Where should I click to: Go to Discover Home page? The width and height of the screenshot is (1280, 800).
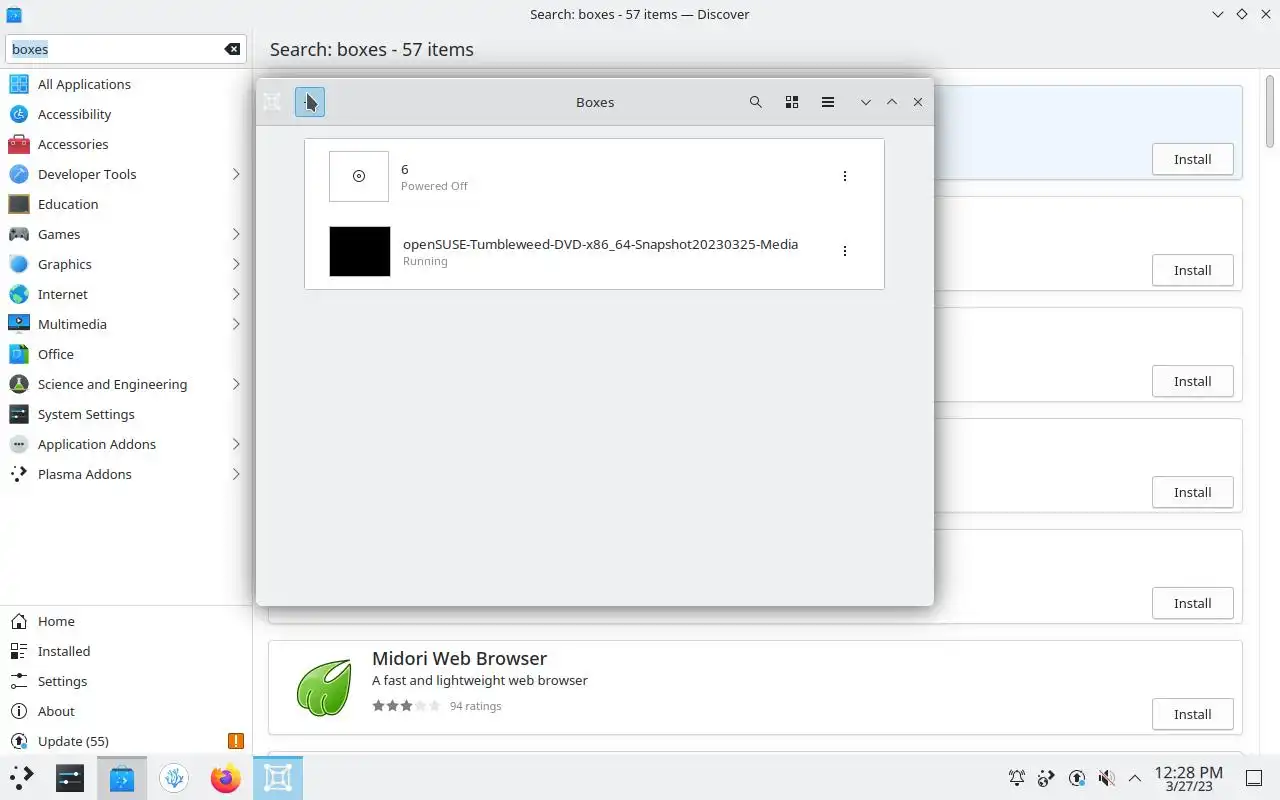pos(126,621)
